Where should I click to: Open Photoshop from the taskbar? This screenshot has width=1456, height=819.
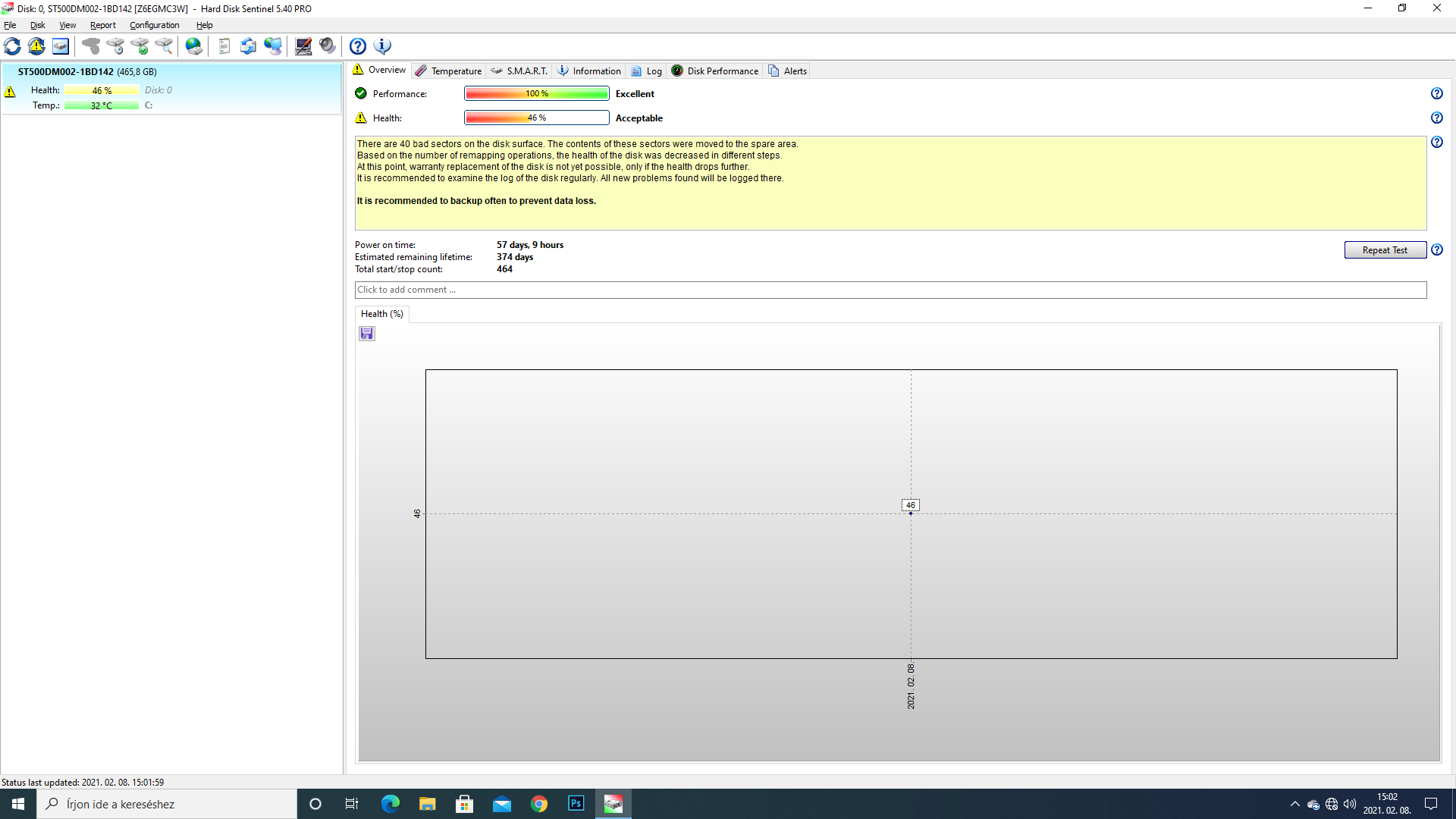point(576,804)
